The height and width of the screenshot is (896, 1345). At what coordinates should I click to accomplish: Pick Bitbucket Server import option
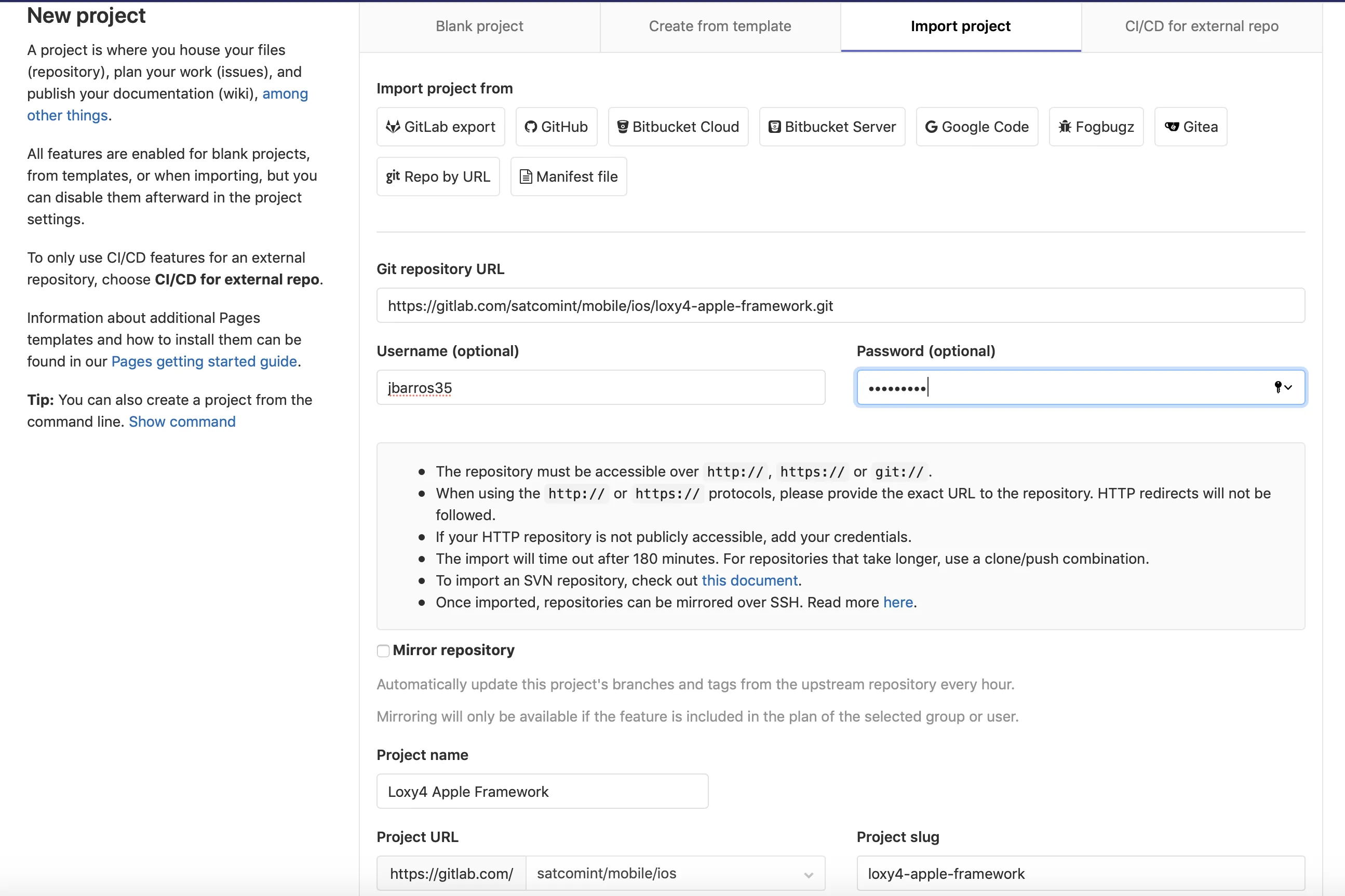pyautogui.click(x=832, y=127)
